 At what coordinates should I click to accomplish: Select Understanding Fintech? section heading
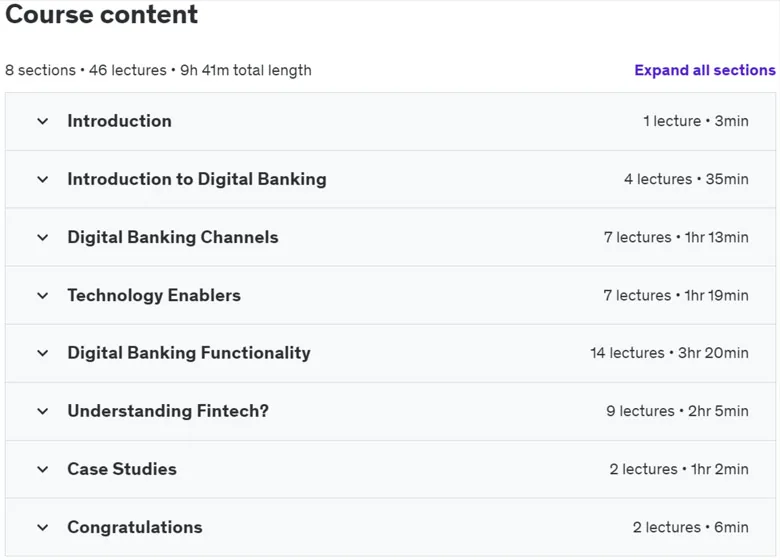pyautogui.click(x=168, y=411)
